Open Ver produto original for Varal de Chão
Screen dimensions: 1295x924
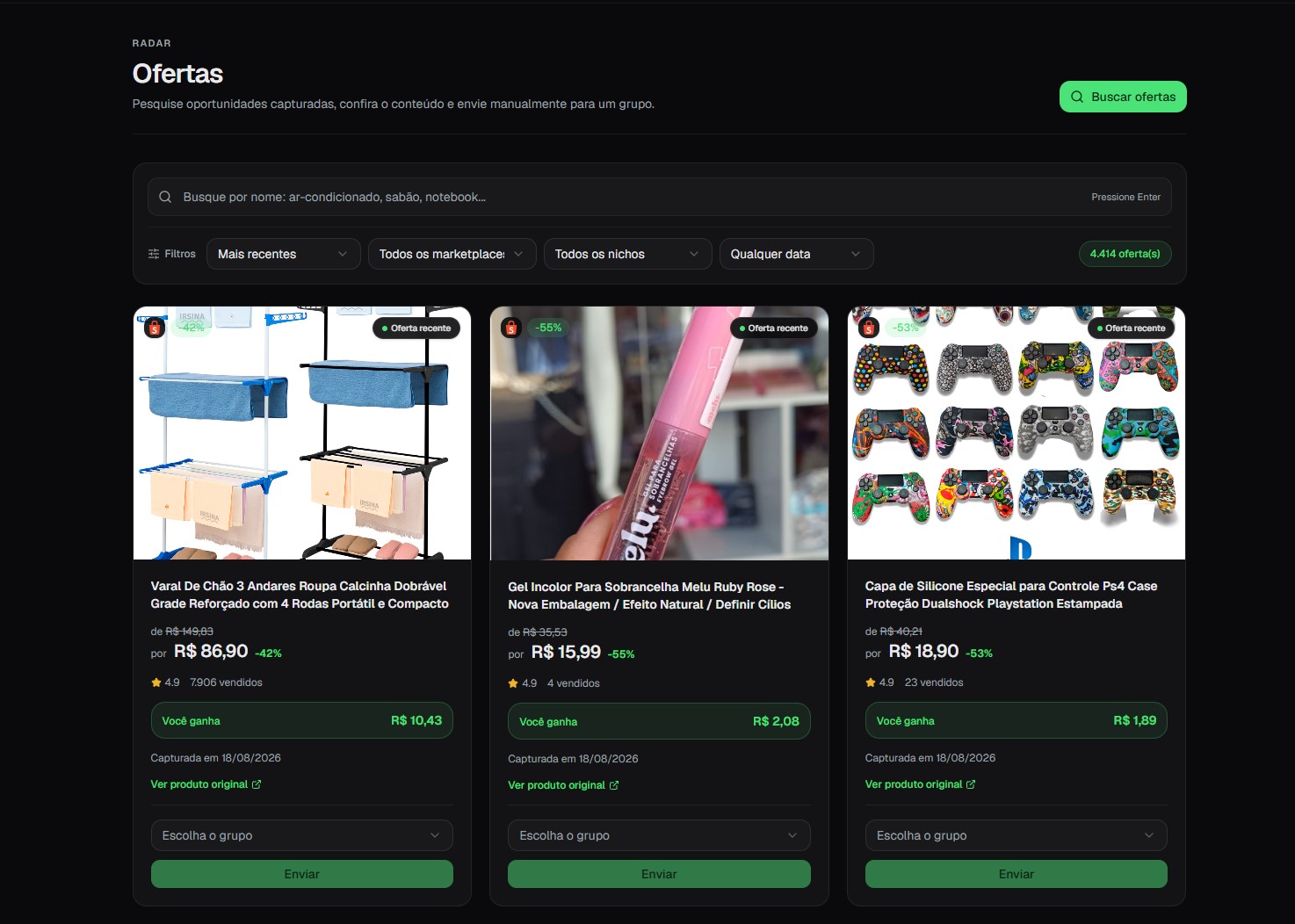[x=206, y=784]
